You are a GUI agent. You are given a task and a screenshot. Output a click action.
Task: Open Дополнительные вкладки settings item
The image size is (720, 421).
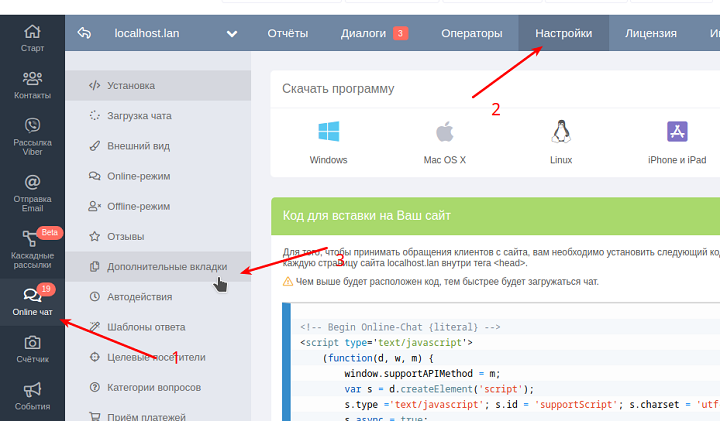tap(158, 267)
